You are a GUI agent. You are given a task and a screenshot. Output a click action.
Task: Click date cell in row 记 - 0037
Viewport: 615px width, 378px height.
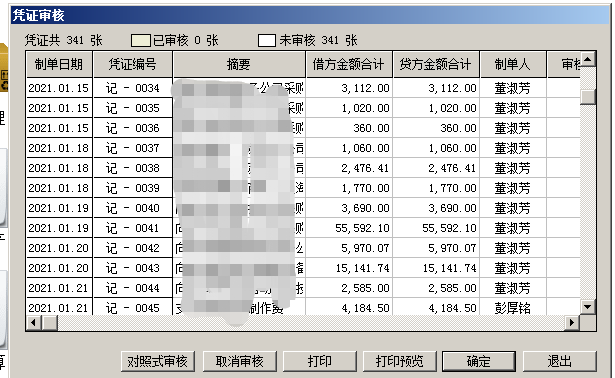[59, 148]
